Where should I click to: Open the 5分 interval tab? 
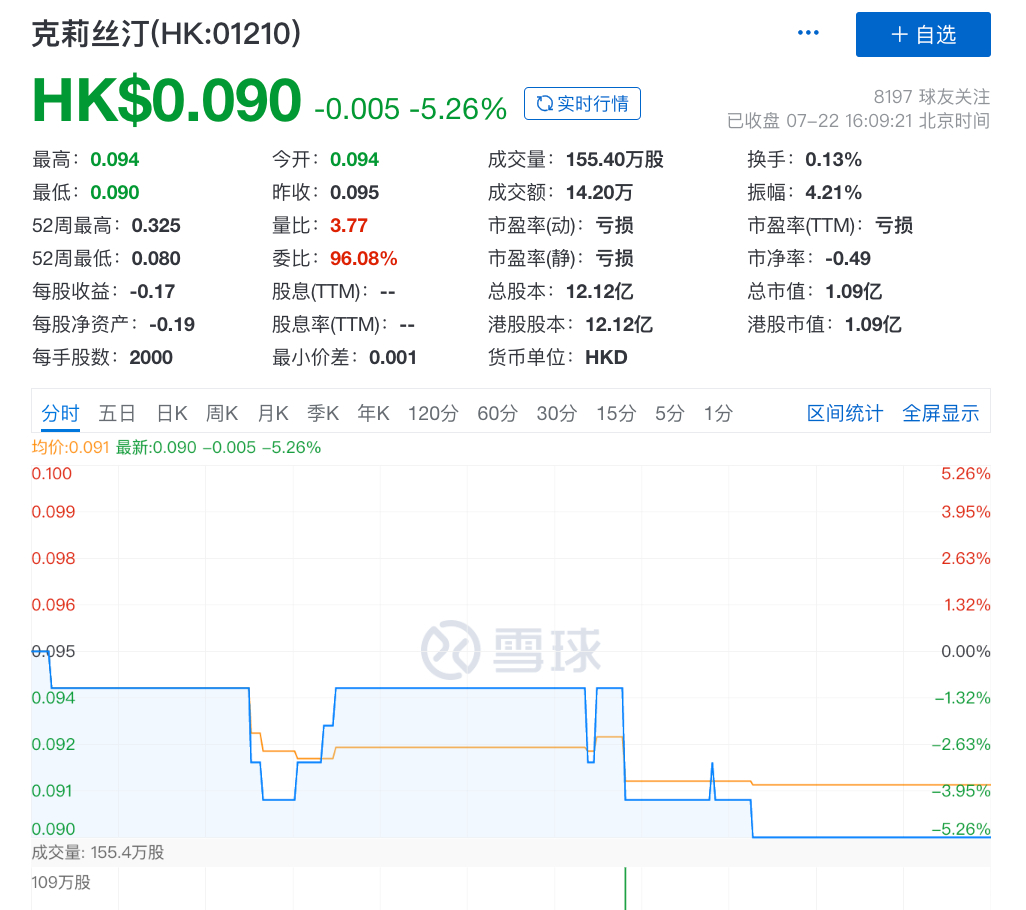coord(670,413)
